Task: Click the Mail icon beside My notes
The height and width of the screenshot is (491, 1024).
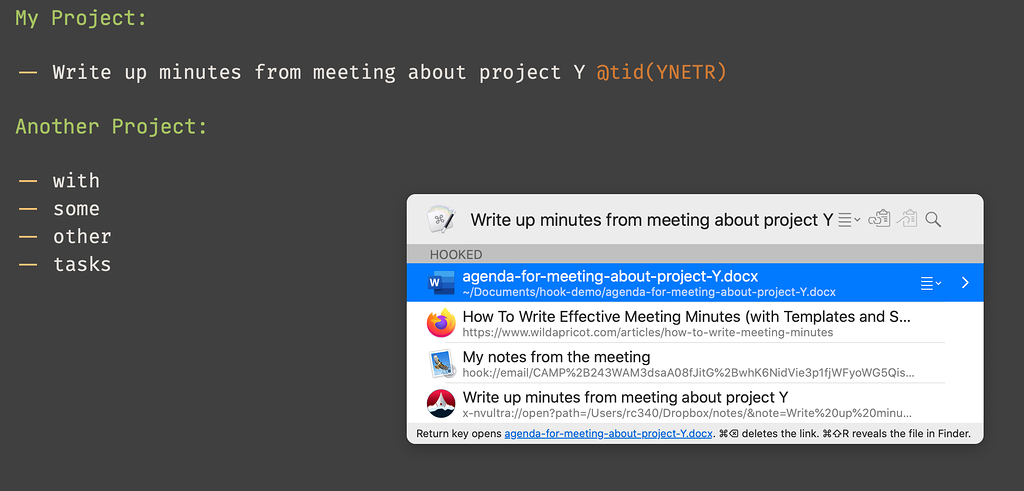Action: 441,364
